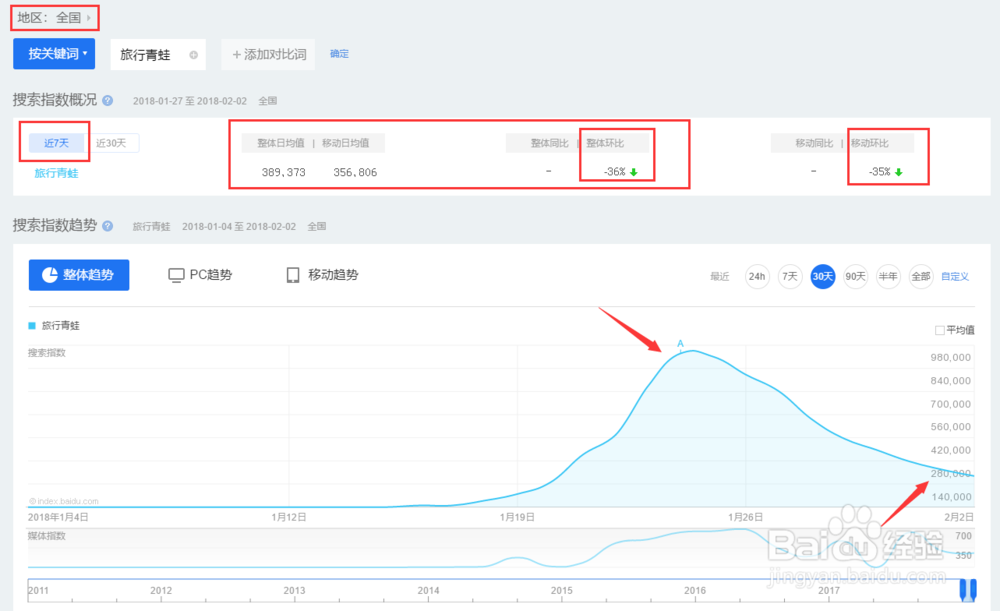Switch to the PC趋势 tab

200,275
